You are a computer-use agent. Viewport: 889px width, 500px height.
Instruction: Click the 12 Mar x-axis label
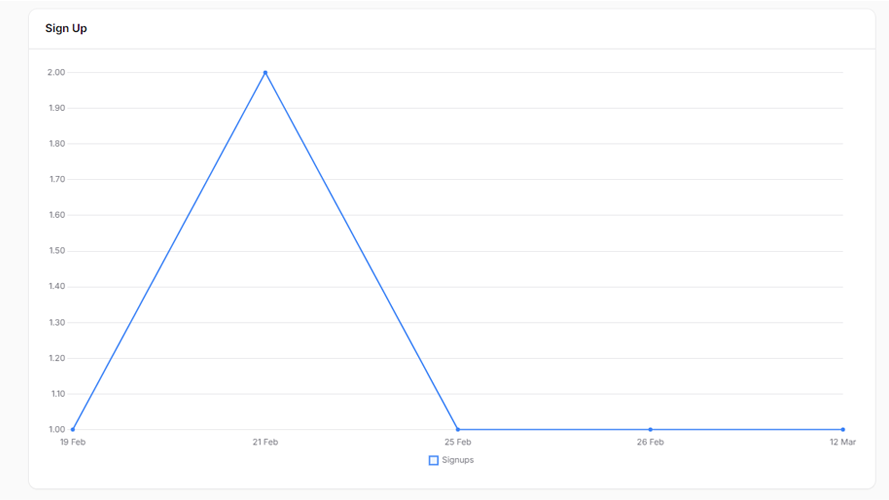842,442
